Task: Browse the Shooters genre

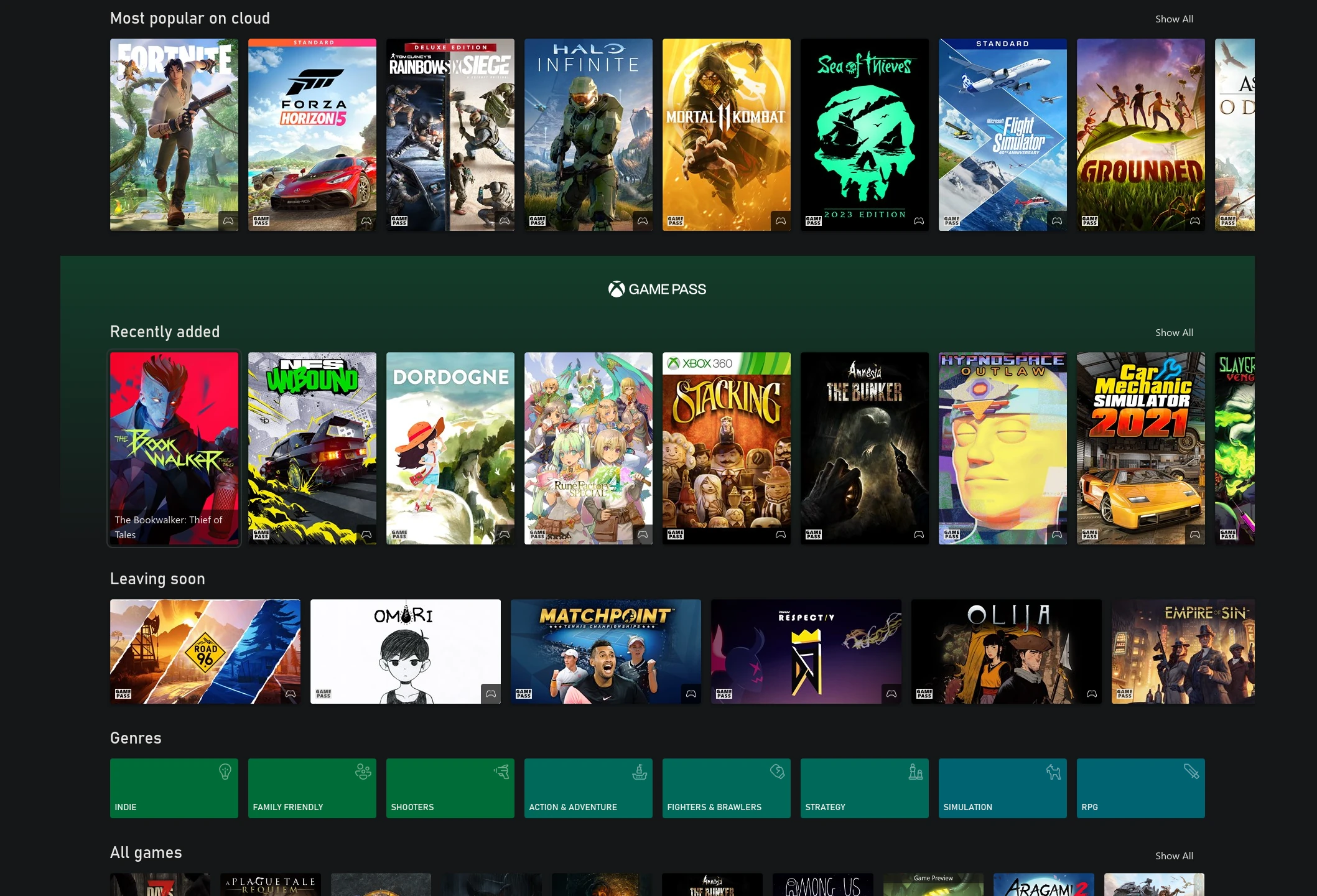Action: 450,788
